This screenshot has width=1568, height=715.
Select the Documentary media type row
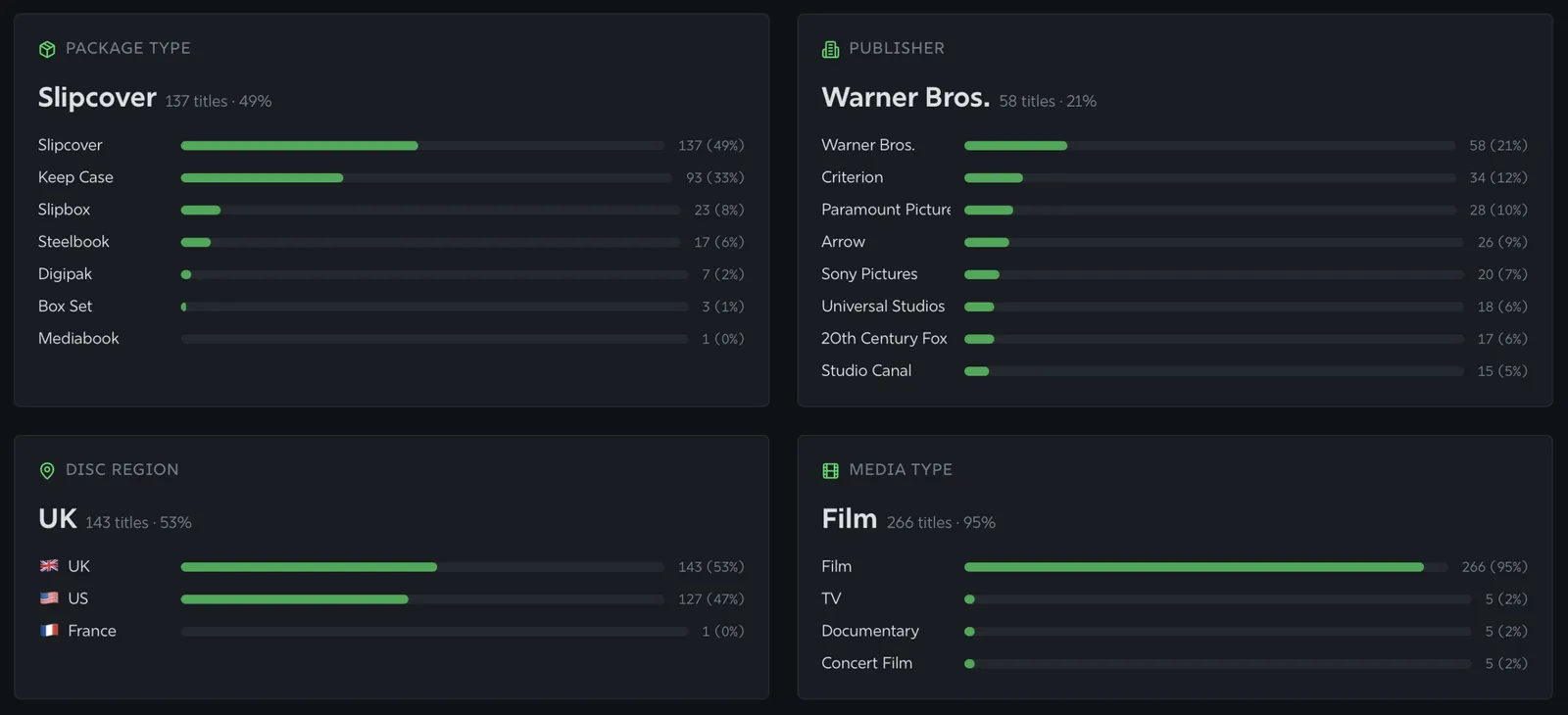tap(1174, 631)
